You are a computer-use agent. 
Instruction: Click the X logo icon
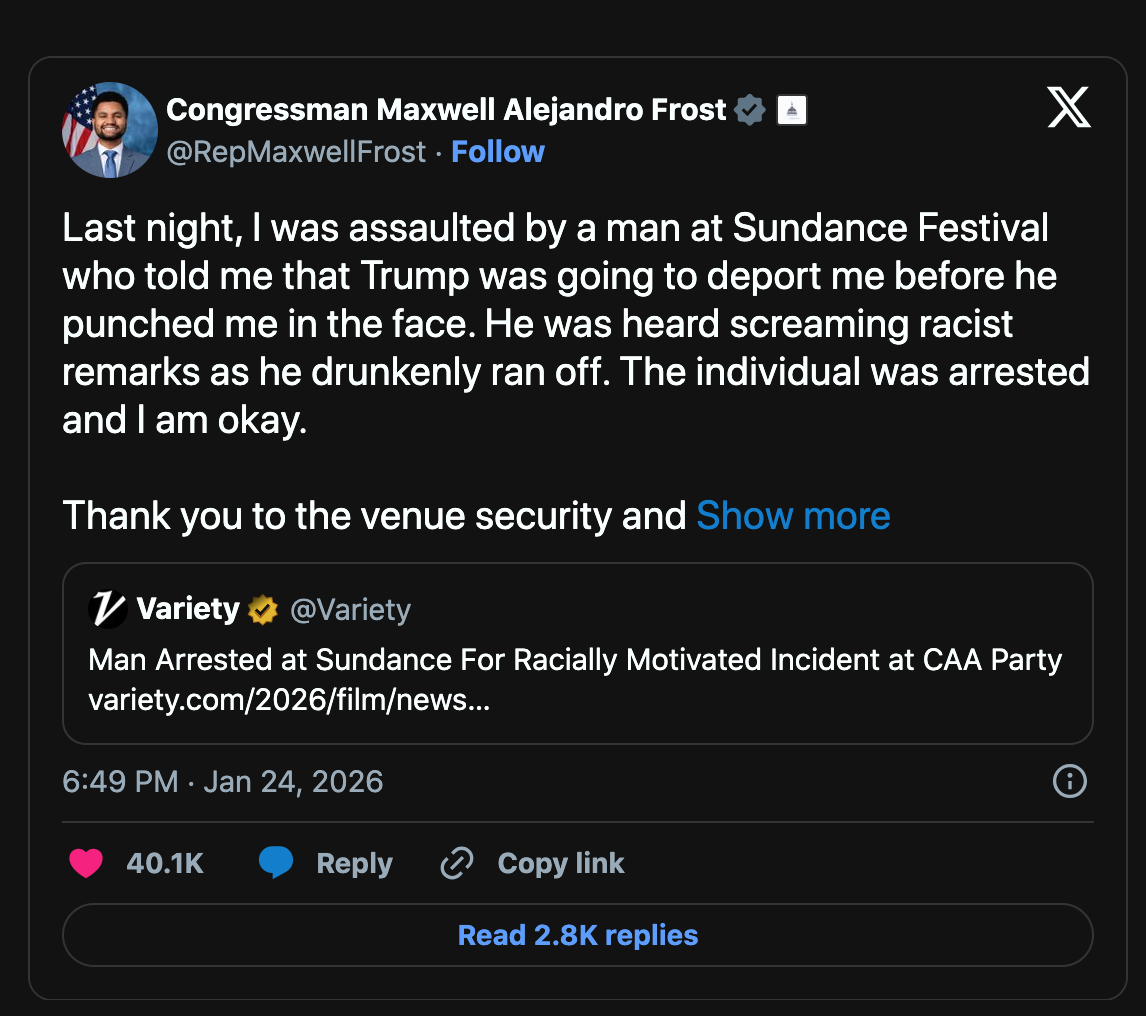click(x=1069, y=108)
